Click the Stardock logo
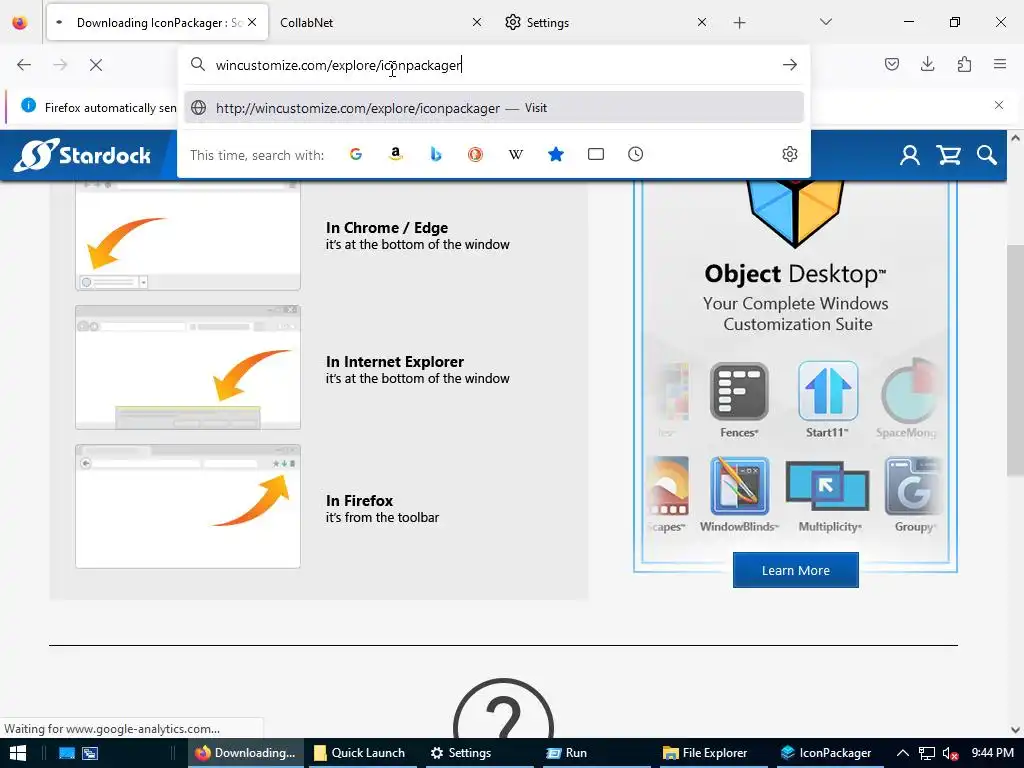 [82, 155]
